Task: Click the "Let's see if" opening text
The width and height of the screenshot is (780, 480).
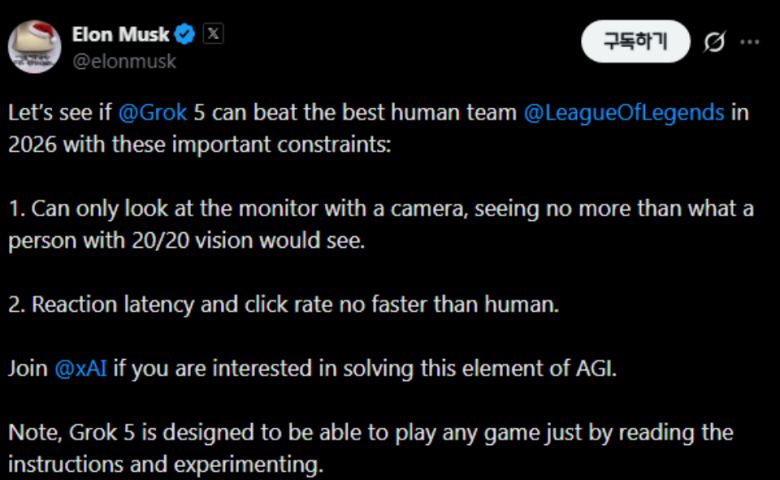Action: pos(60,112)
